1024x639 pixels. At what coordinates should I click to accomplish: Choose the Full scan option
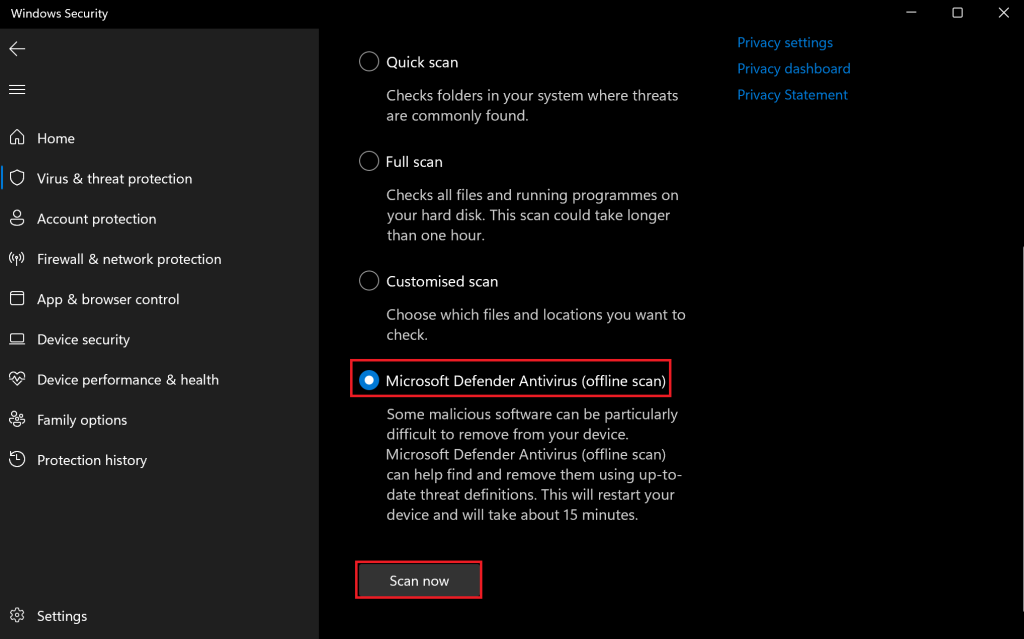coord(368,161)
